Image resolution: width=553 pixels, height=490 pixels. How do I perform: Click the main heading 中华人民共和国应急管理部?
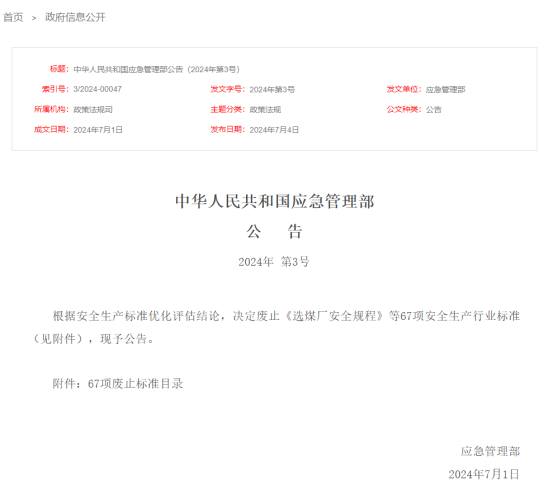[275, 201]
